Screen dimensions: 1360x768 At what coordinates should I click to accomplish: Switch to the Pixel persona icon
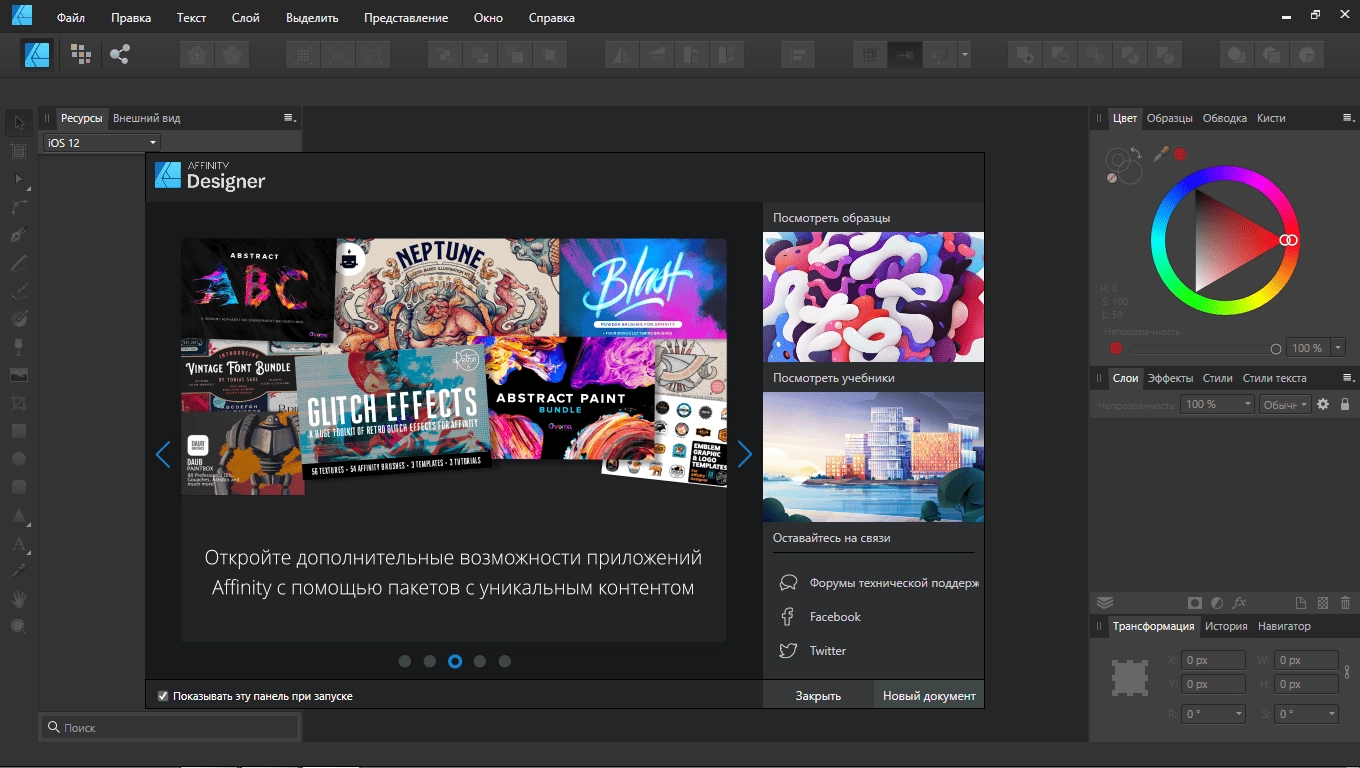81,54
